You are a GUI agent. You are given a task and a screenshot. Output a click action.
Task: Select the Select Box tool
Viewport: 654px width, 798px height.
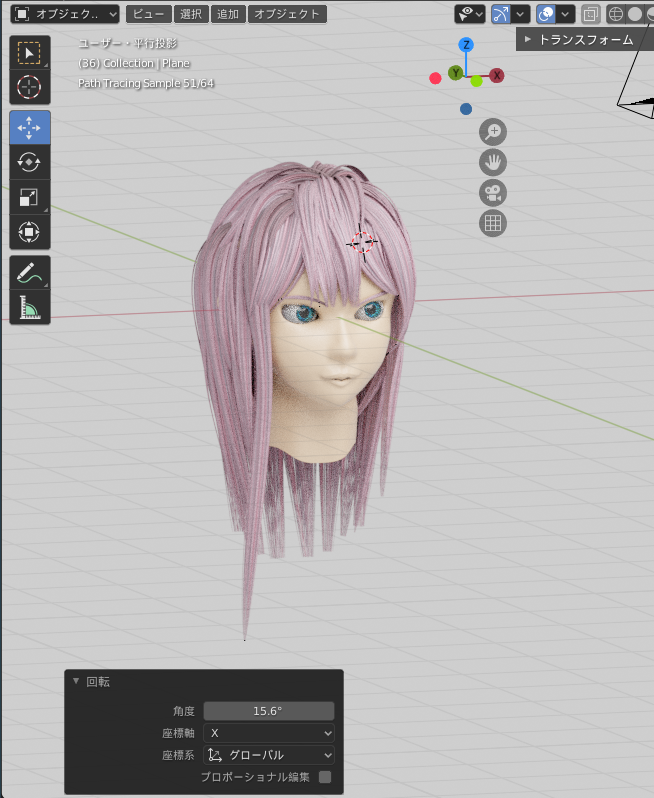(x=30, y=53)
